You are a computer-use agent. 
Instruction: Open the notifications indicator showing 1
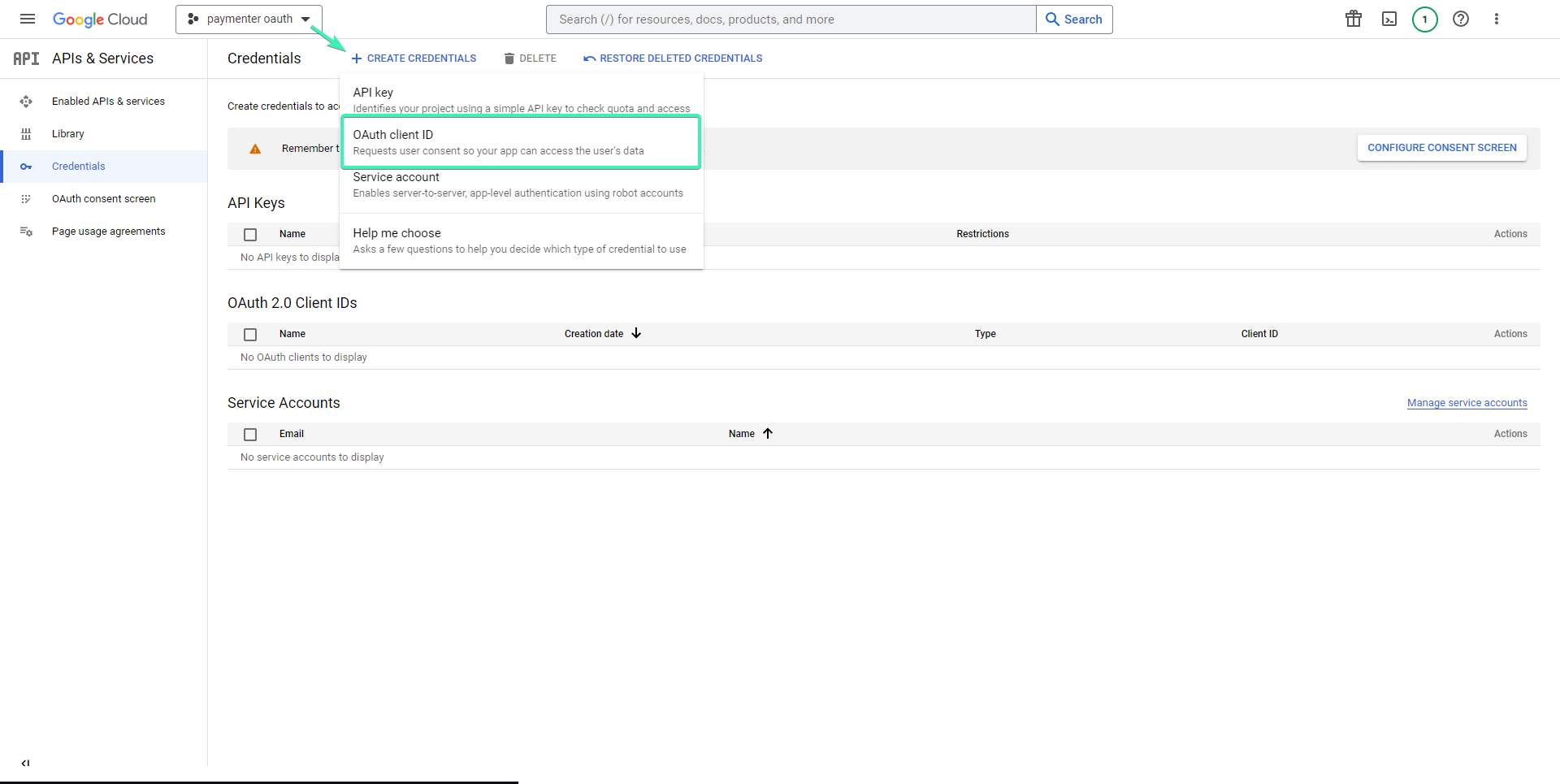[x=1424, y=19]
